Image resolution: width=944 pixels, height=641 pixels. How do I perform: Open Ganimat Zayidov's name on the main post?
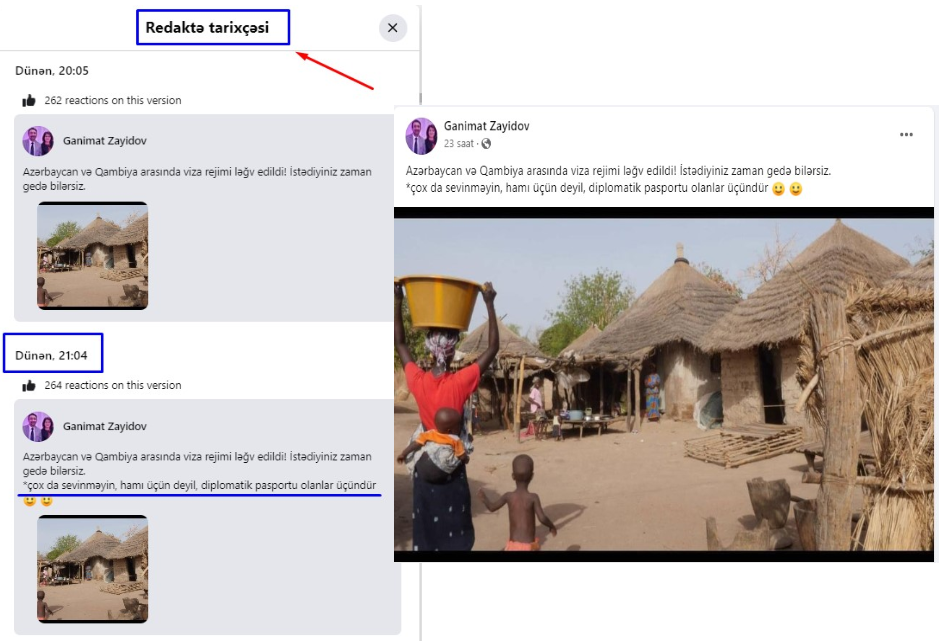coord(487,126)
